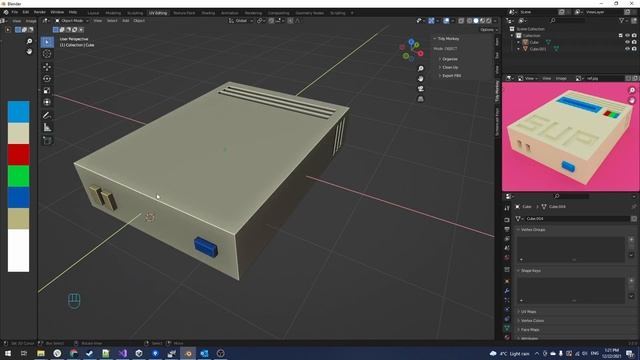
Task: Open the Window menu
Action: coord(57,12)
